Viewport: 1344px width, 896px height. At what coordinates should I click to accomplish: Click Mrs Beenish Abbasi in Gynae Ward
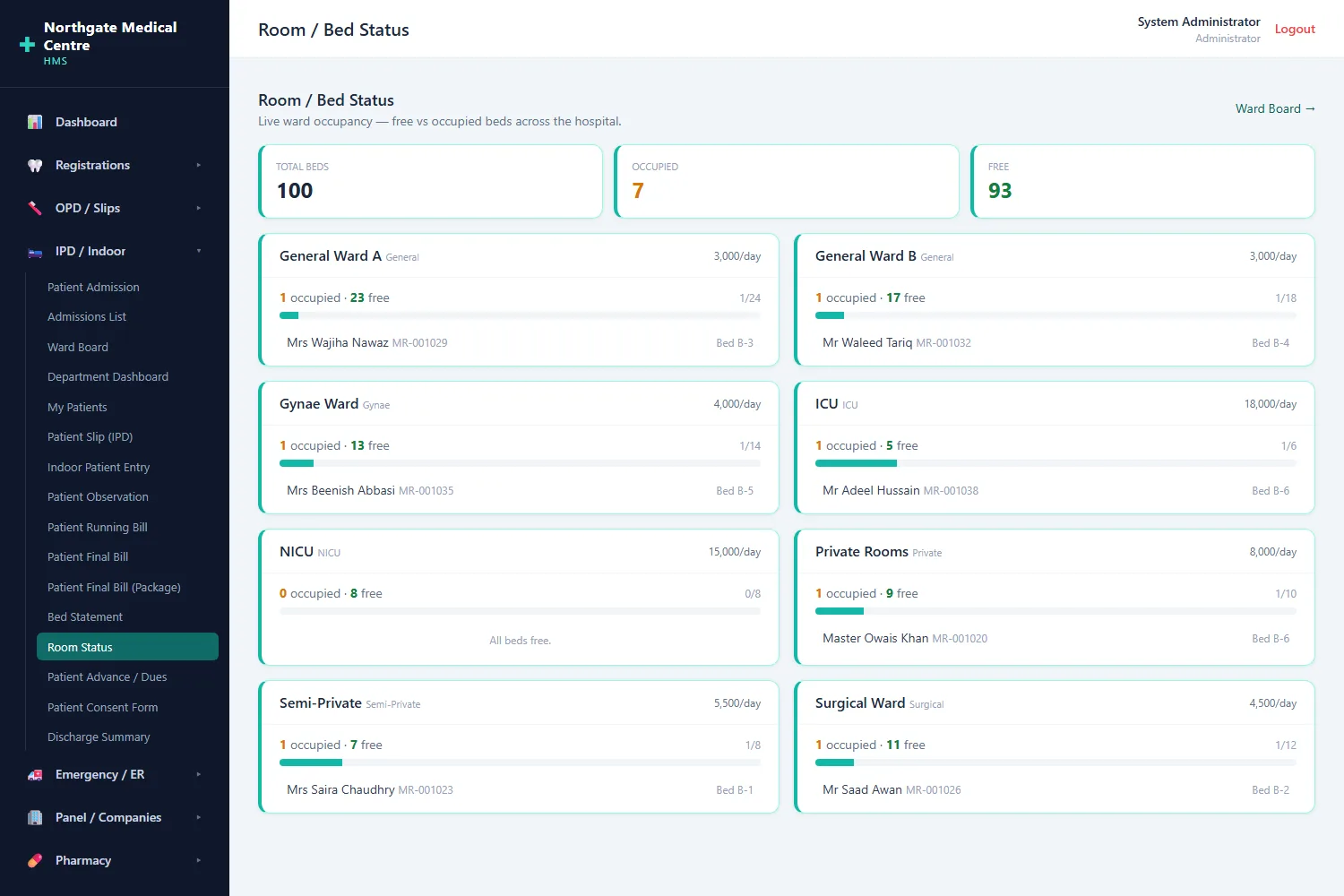pyautogui.click(x=370, y=490)
